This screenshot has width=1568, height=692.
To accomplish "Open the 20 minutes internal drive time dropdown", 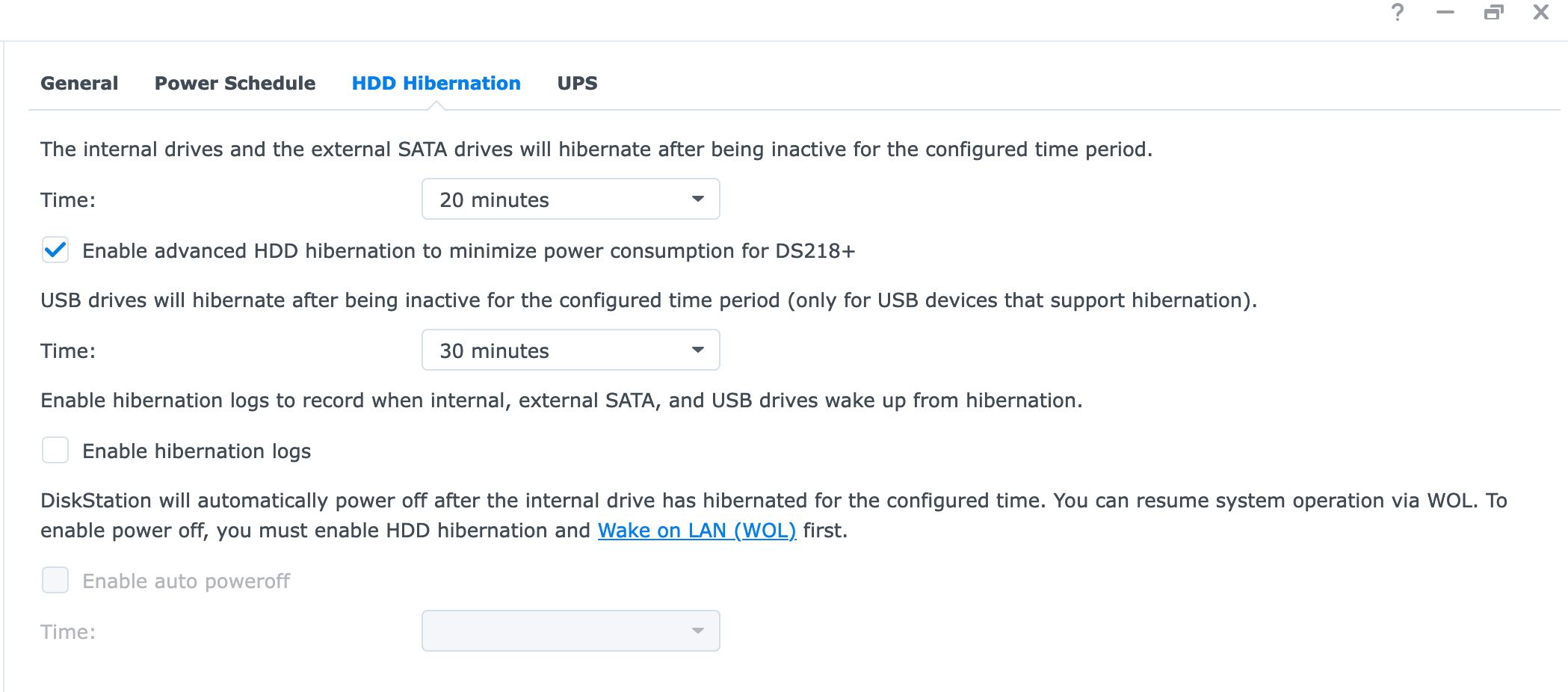I will tap(570, 200).
